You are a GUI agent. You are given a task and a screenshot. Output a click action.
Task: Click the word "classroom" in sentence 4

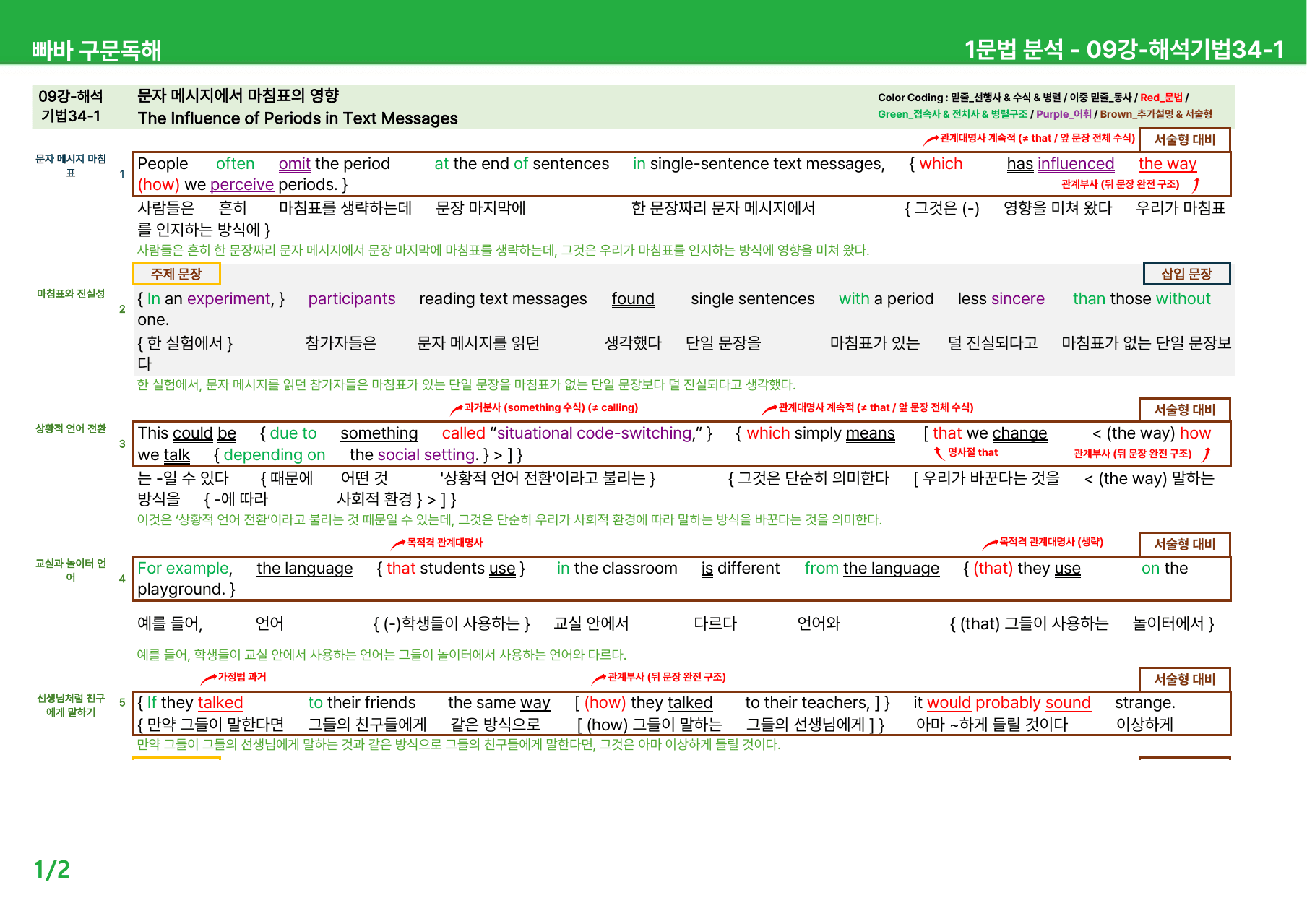(639, 569)
